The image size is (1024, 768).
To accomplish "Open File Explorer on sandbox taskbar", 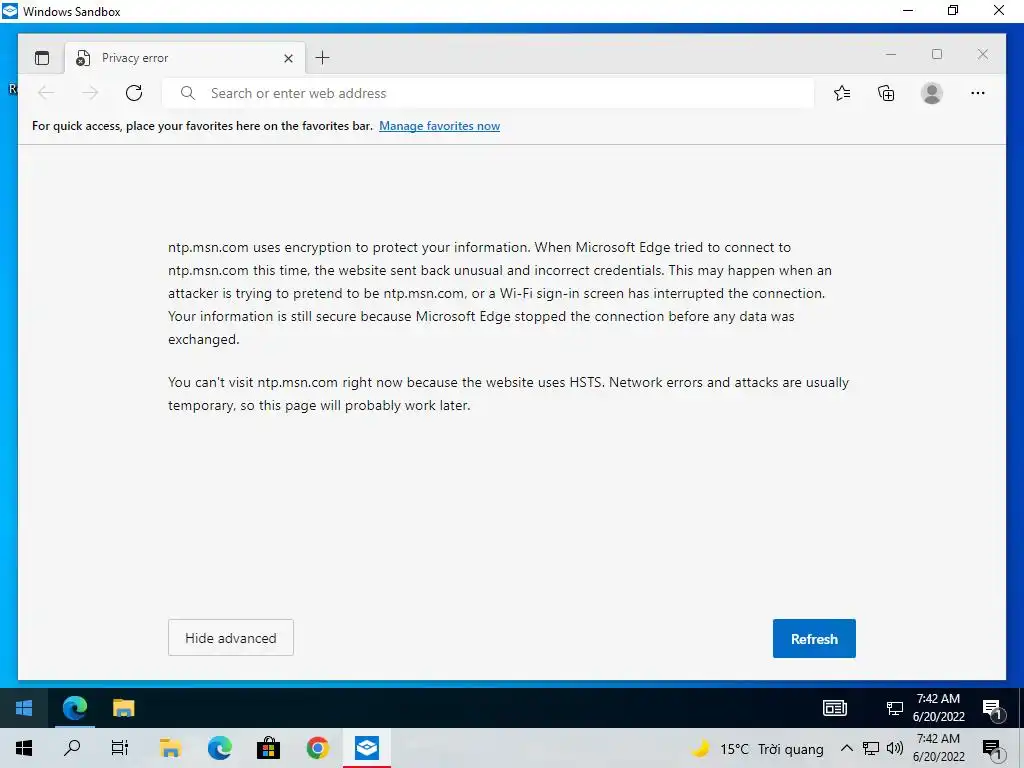I will tap(123, 708).
